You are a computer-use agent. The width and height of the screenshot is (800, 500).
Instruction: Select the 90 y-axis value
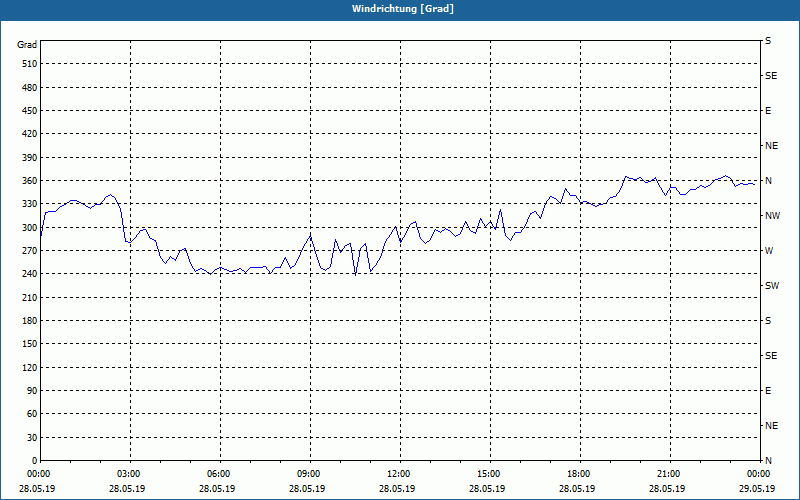tap(32, 391)
